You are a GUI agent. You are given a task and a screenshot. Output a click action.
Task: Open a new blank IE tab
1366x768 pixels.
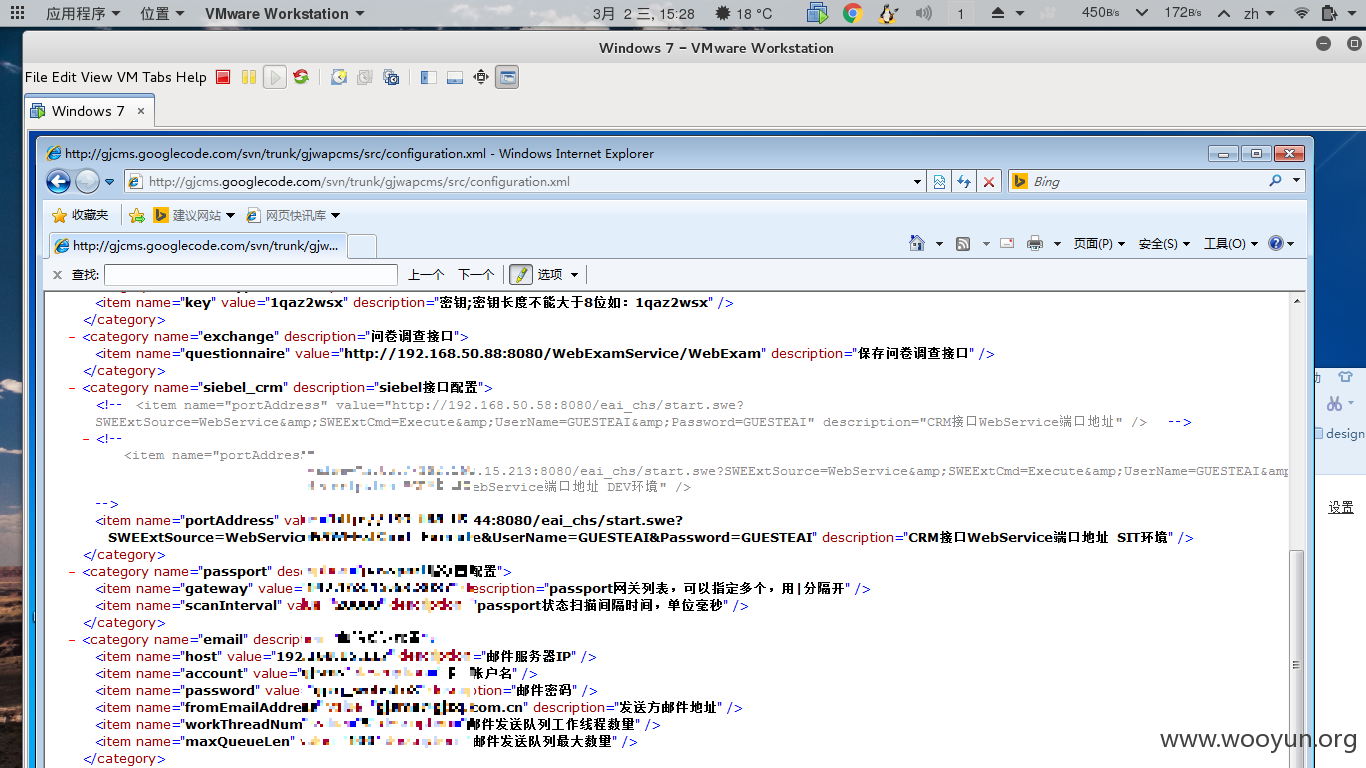(362, 245)
